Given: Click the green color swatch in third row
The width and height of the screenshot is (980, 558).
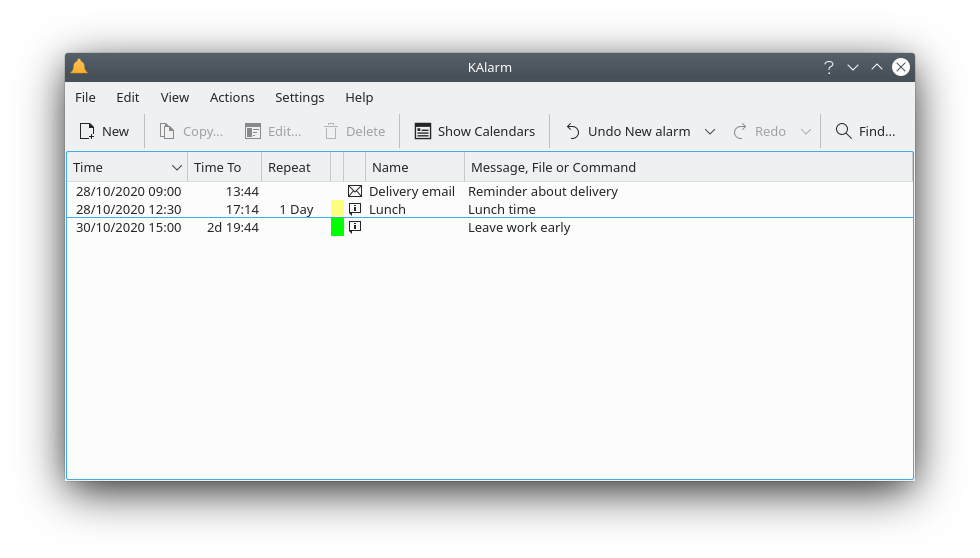Looking at the screenshot, I should (337, 227).
